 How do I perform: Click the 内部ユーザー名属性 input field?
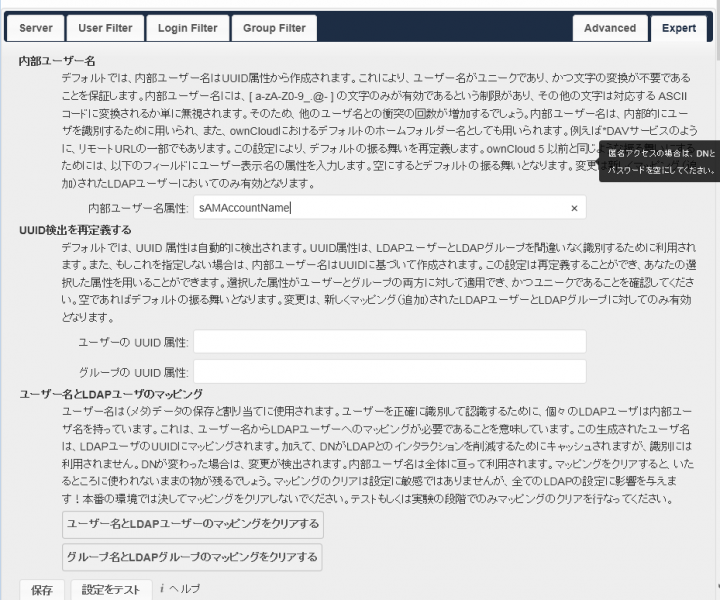389,207
